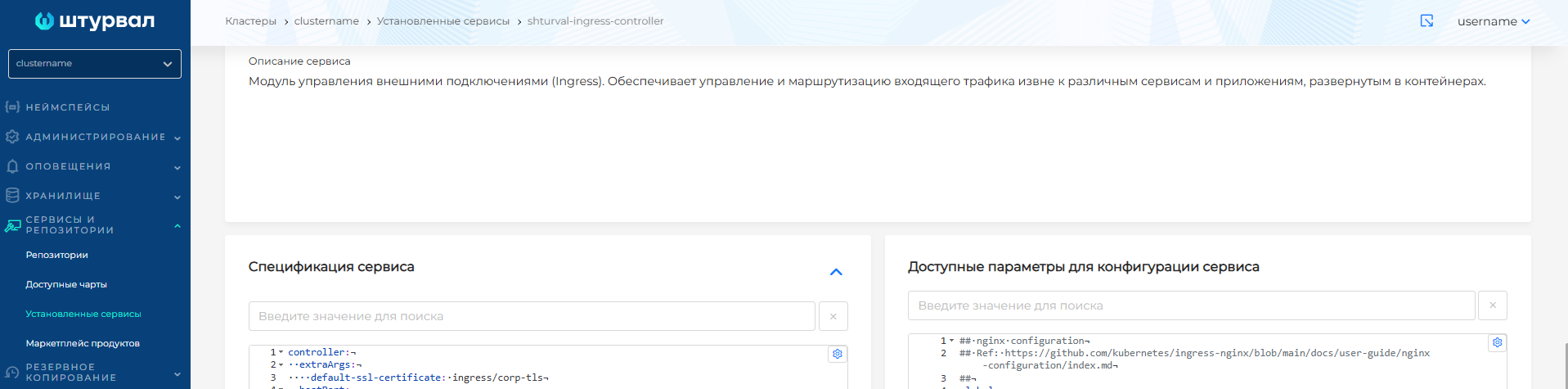Clear the Доступные параметры search field
The height and width of the screenshot is (389, 1568).
pyautogui.click(x=1493, y=305)
